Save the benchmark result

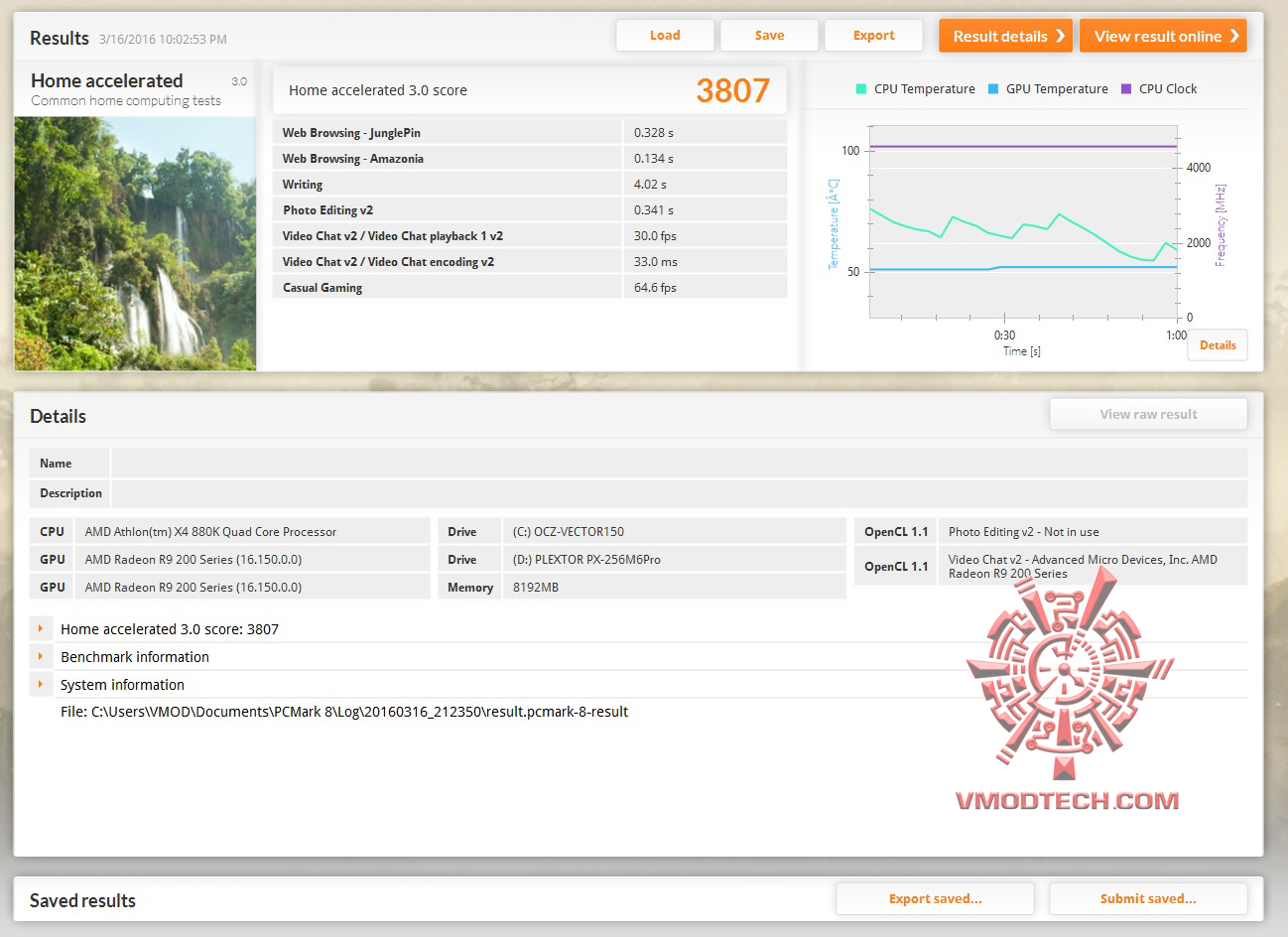[x=769, y=36]
